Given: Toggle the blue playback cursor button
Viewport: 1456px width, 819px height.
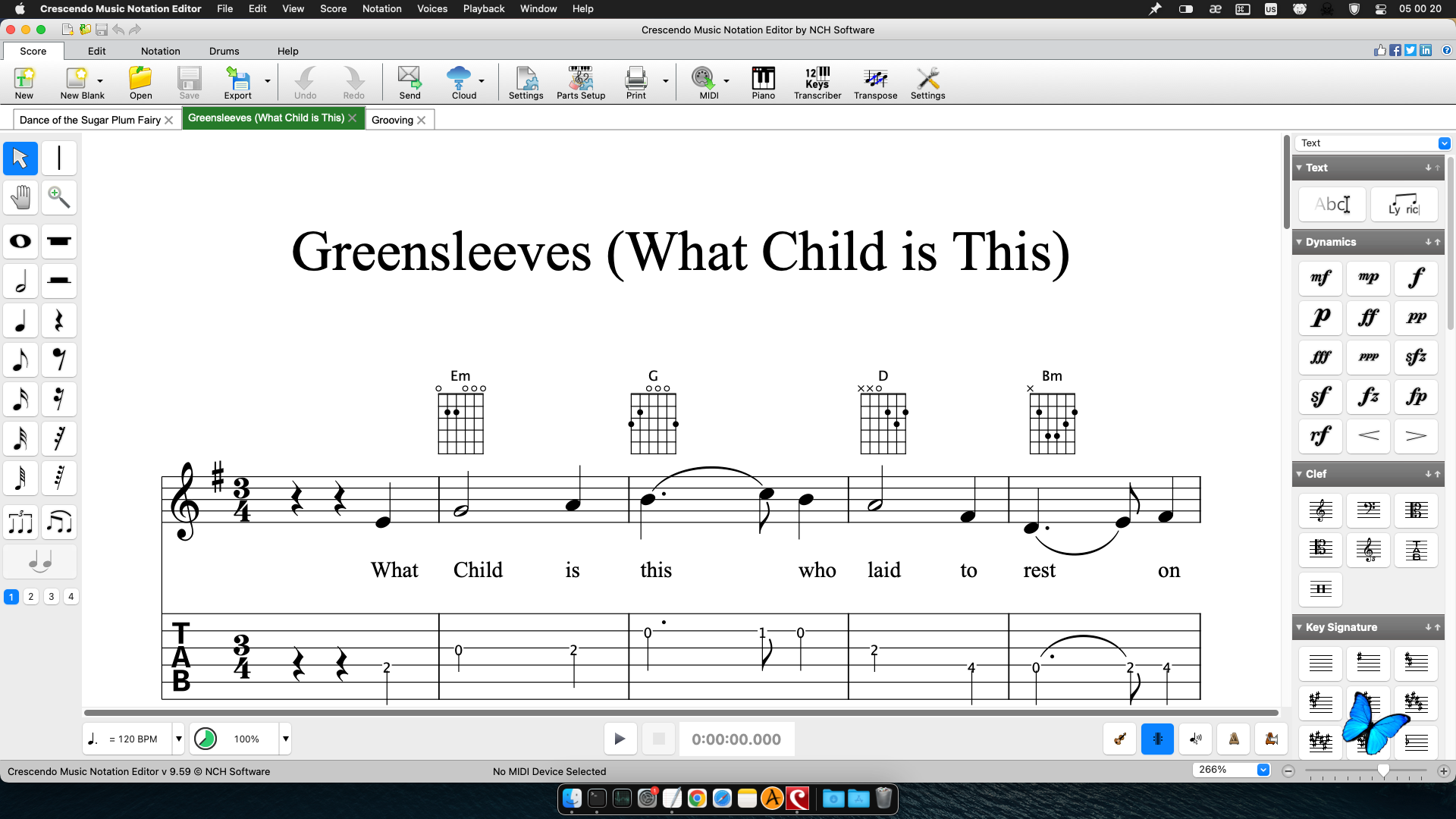Looking at the screenshot, I should [x=1157, y=739].
